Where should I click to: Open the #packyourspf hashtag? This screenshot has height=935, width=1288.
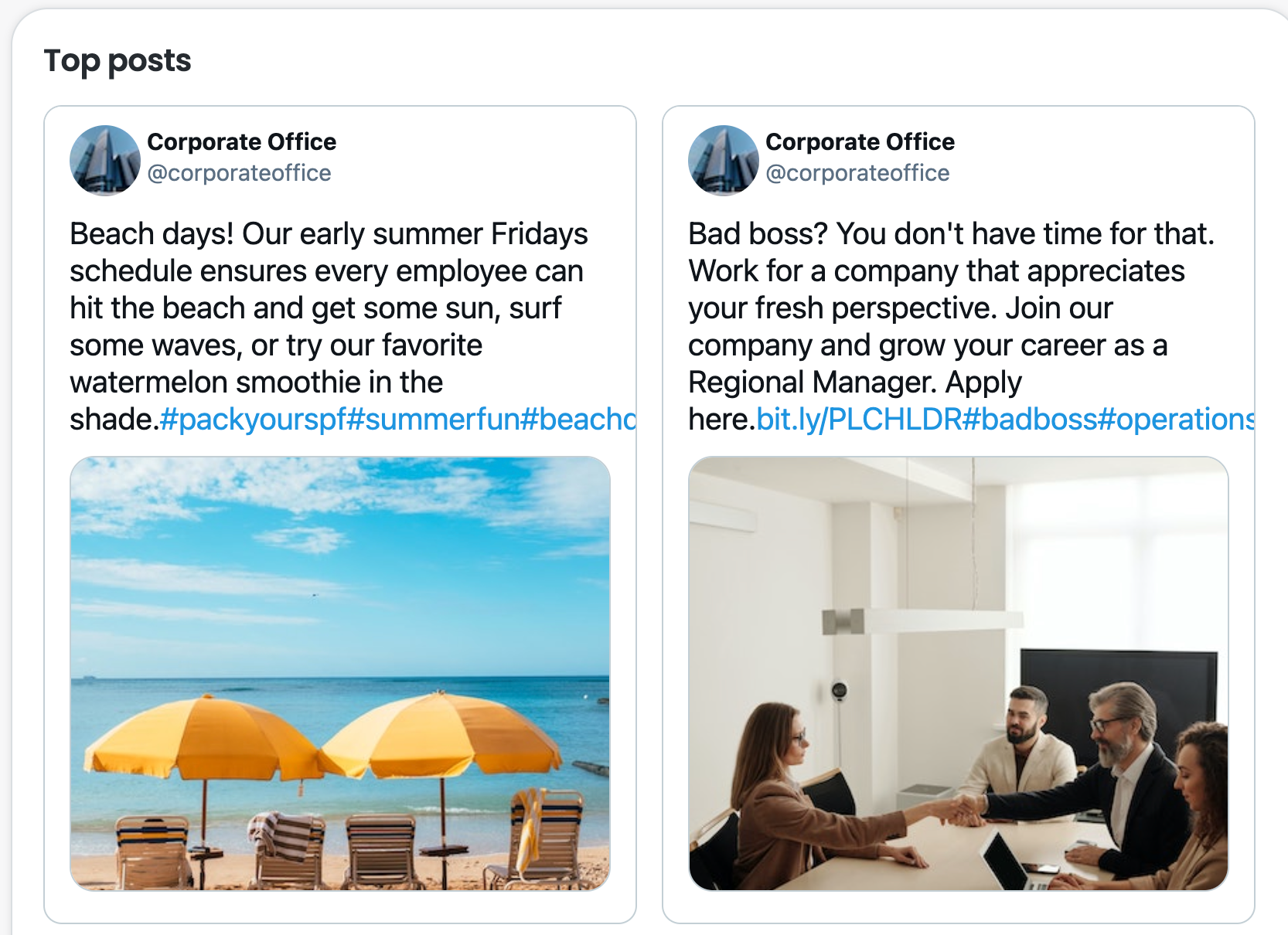(252, 420)
